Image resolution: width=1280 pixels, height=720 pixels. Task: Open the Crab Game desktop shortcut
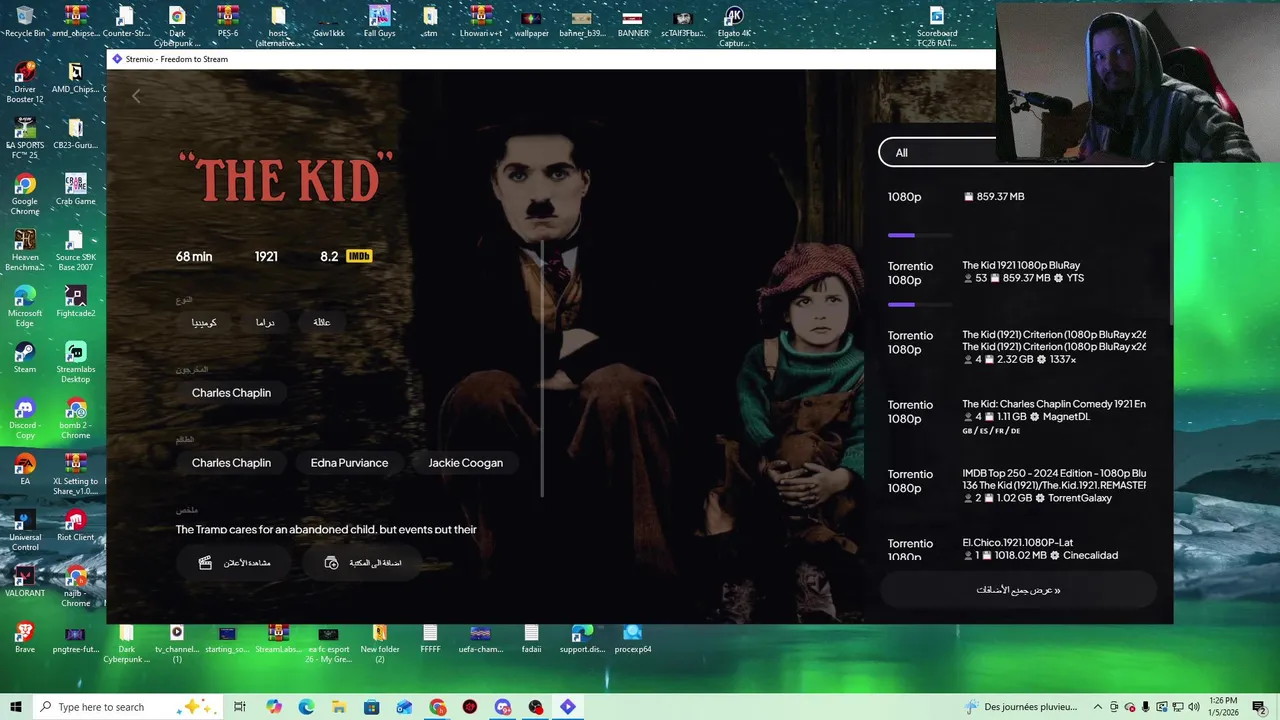pyautogui.click(x=75, y=189)
